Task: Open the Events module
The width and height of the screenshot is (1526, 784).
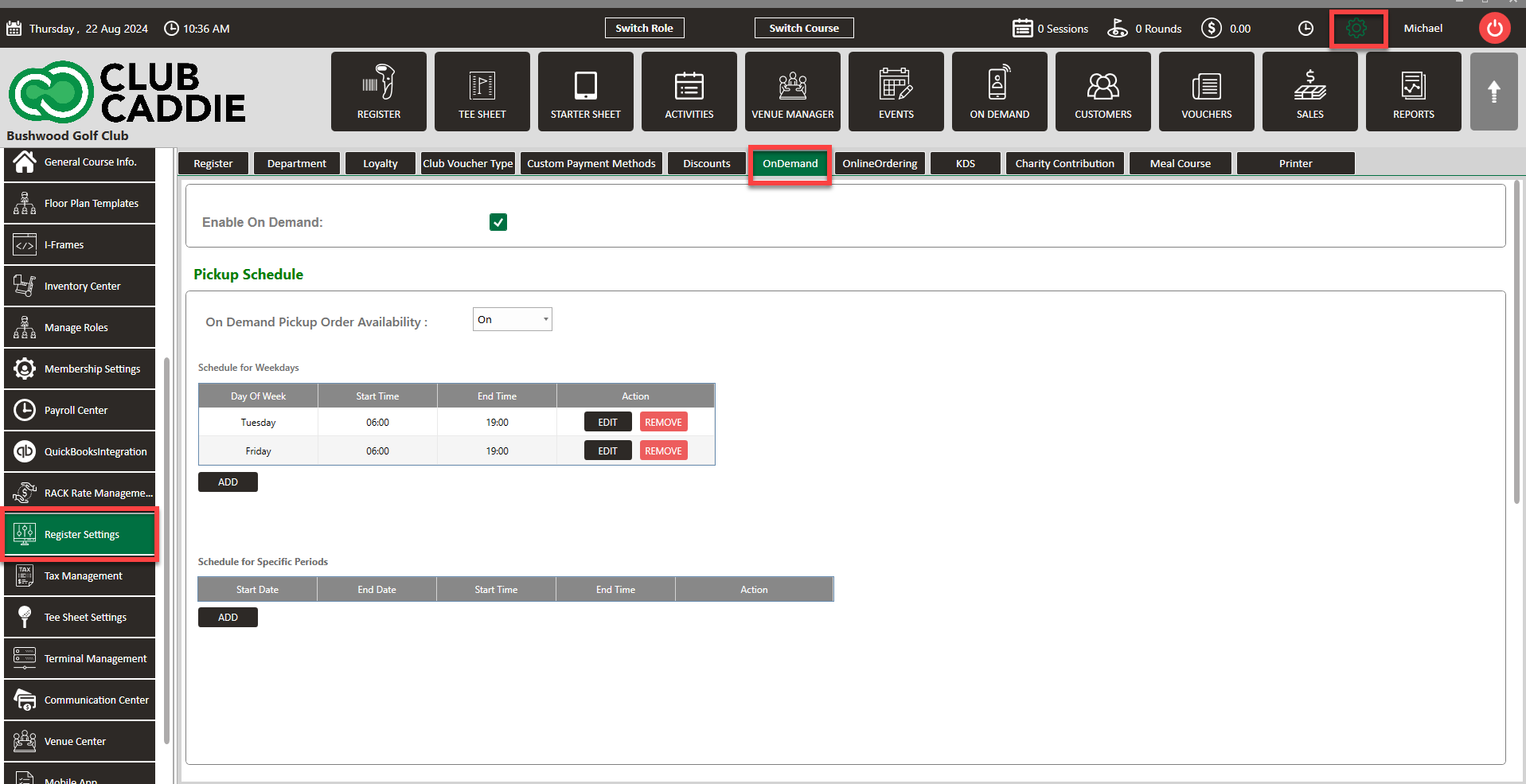Action: pos(896,92)
